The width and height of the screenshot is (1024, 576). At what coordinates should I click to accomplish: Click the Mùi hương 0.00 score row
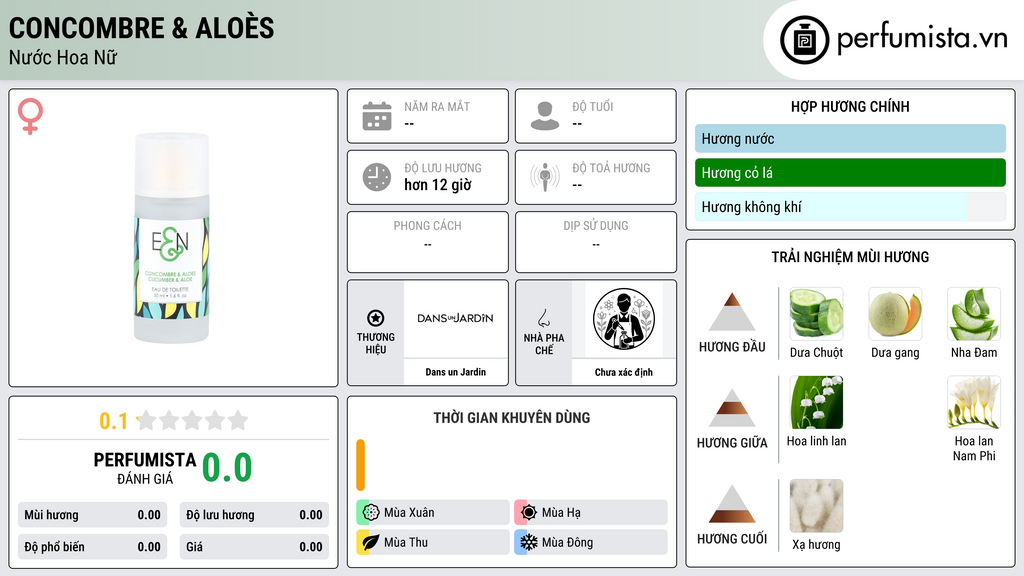92,515
